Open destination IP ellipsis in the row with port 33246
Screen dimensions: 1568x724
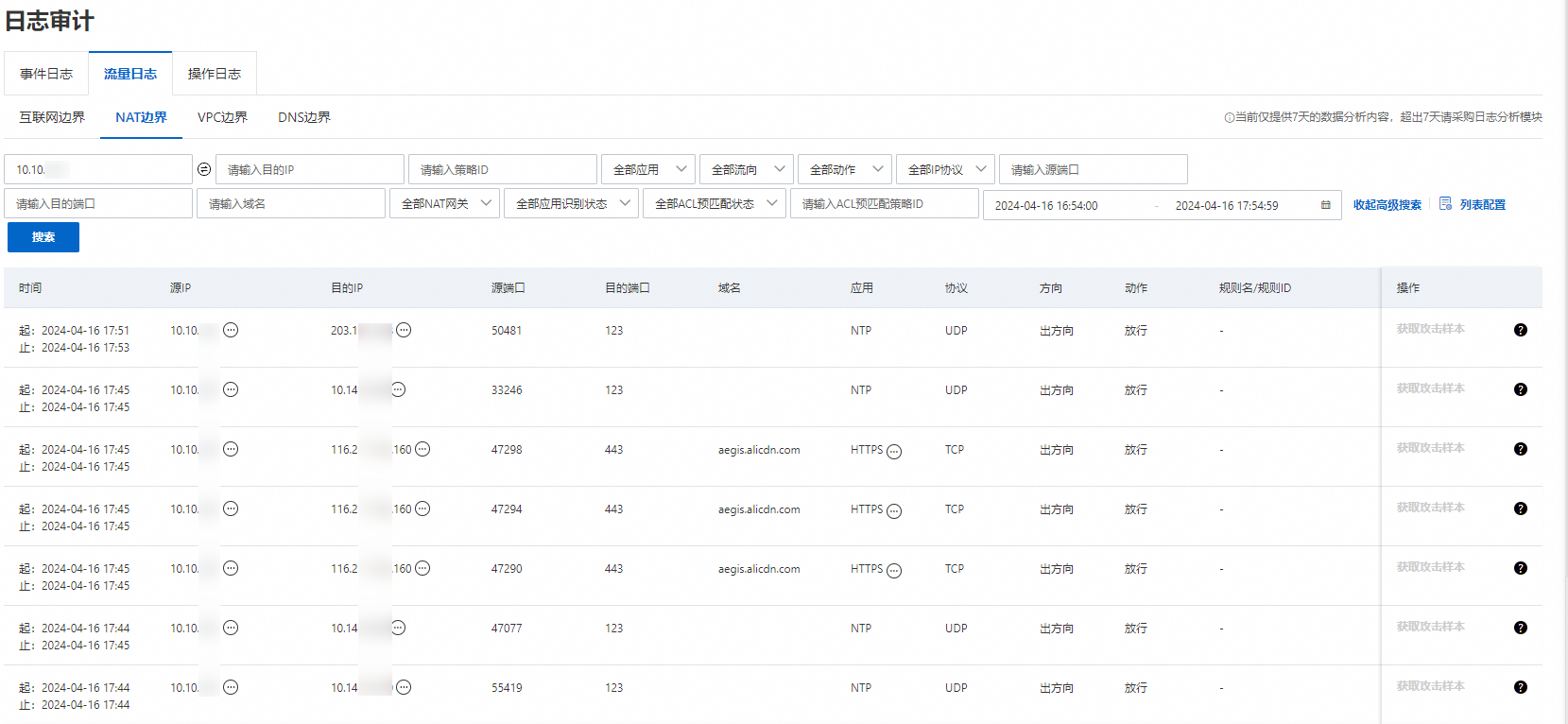coord(399,389)
